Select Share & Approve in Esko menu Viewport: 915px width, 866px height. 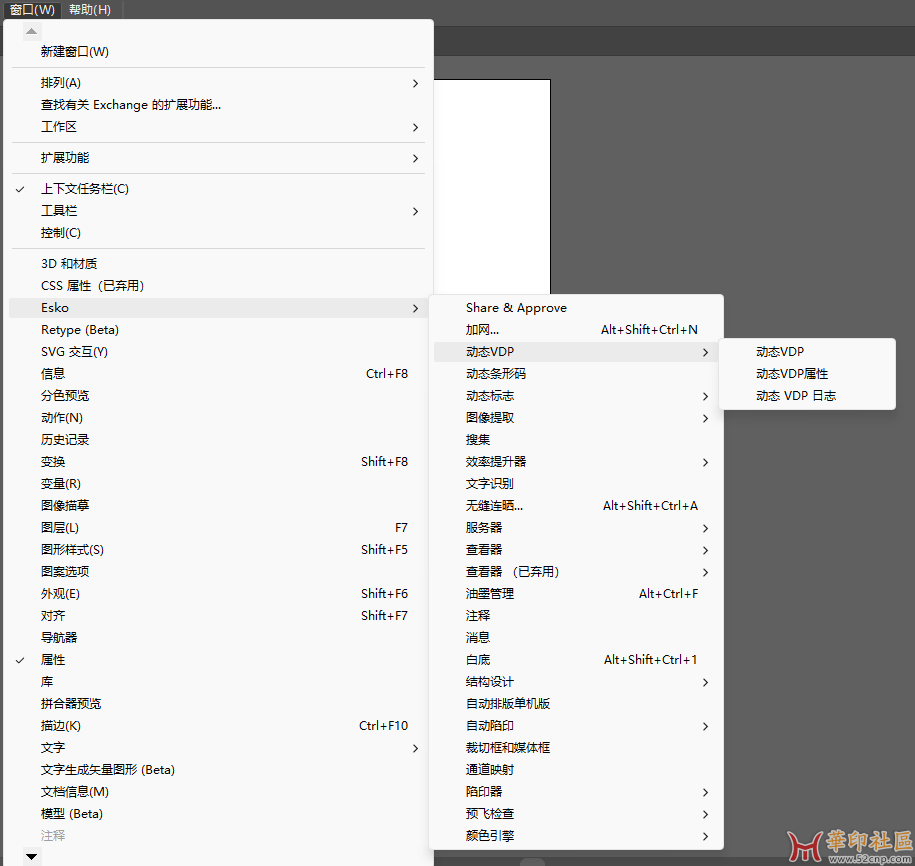pyautogui.click(x=516, y=308)
